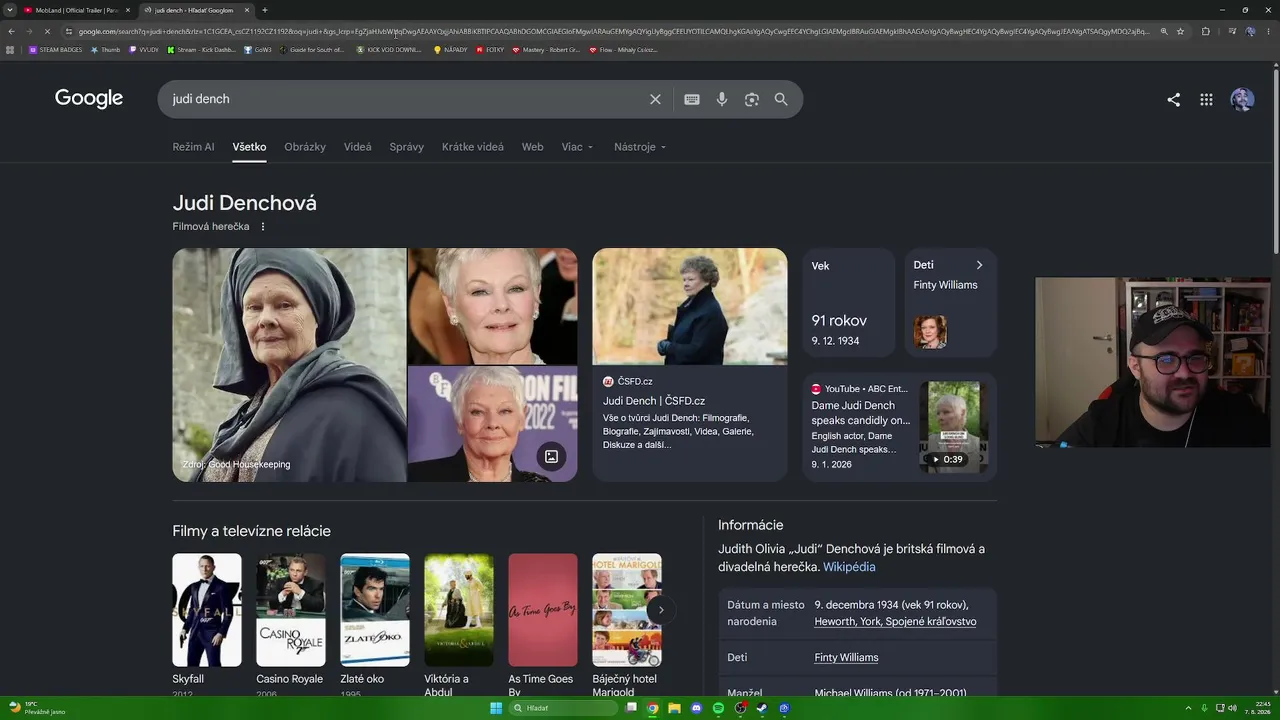
Task: Open the NÁPADY bookmark
Action: (450, 49)
